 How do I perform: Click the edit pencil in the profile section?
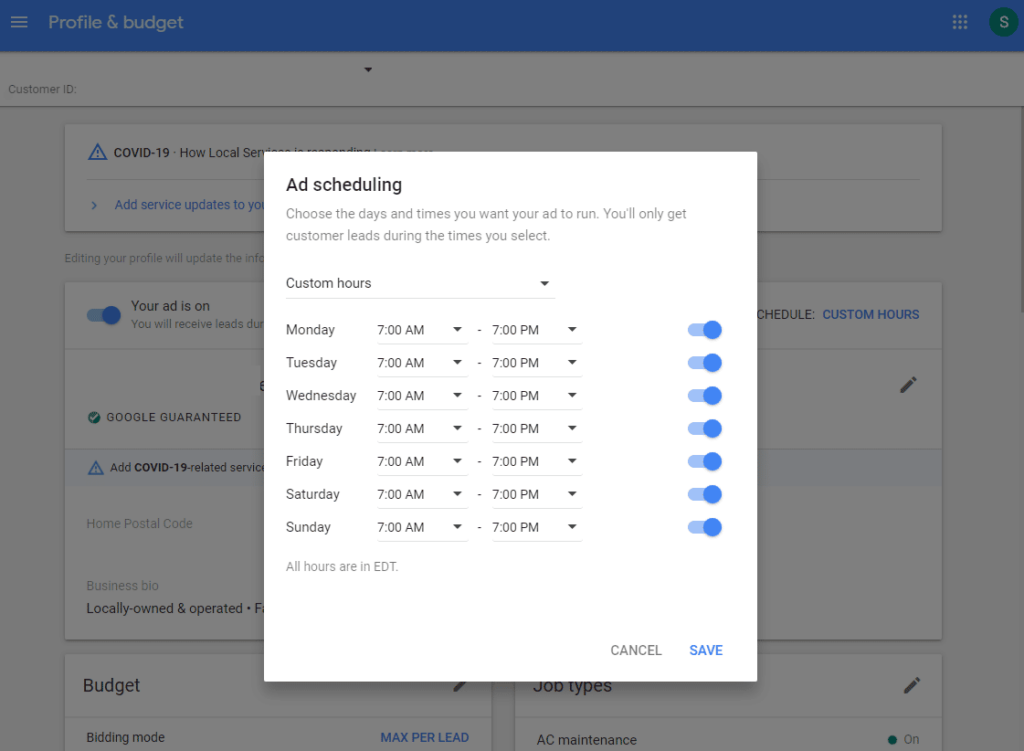click(908, 384)
